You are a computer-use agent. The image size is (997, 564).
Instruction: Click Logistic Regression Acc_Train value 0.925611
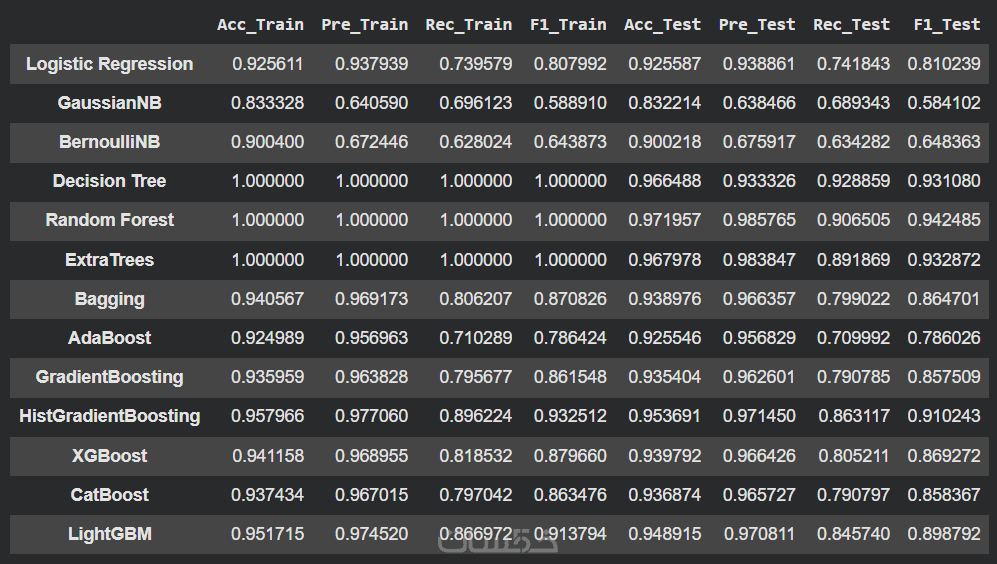[268, 64]
